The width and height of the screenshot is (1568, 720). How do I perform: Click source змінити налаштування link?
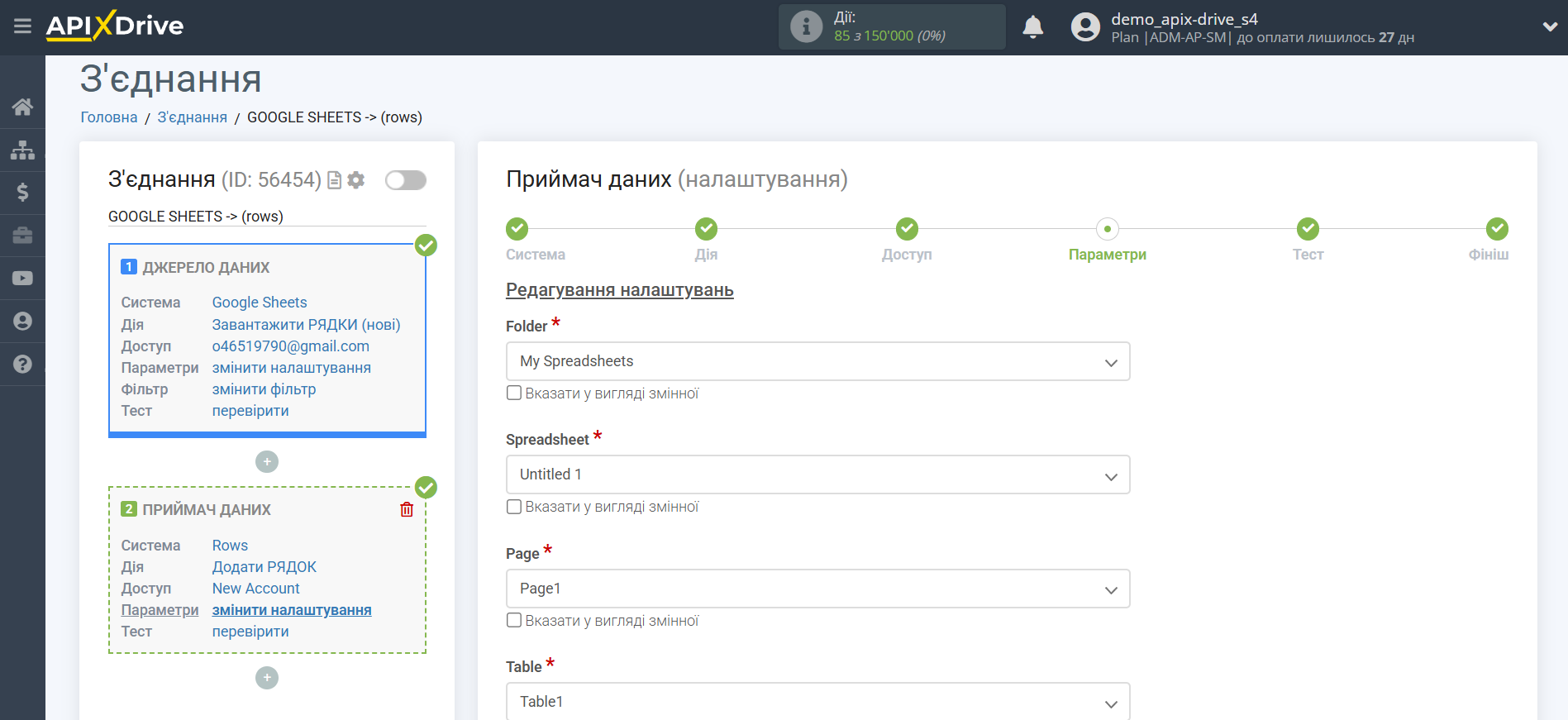coord(292,368)
